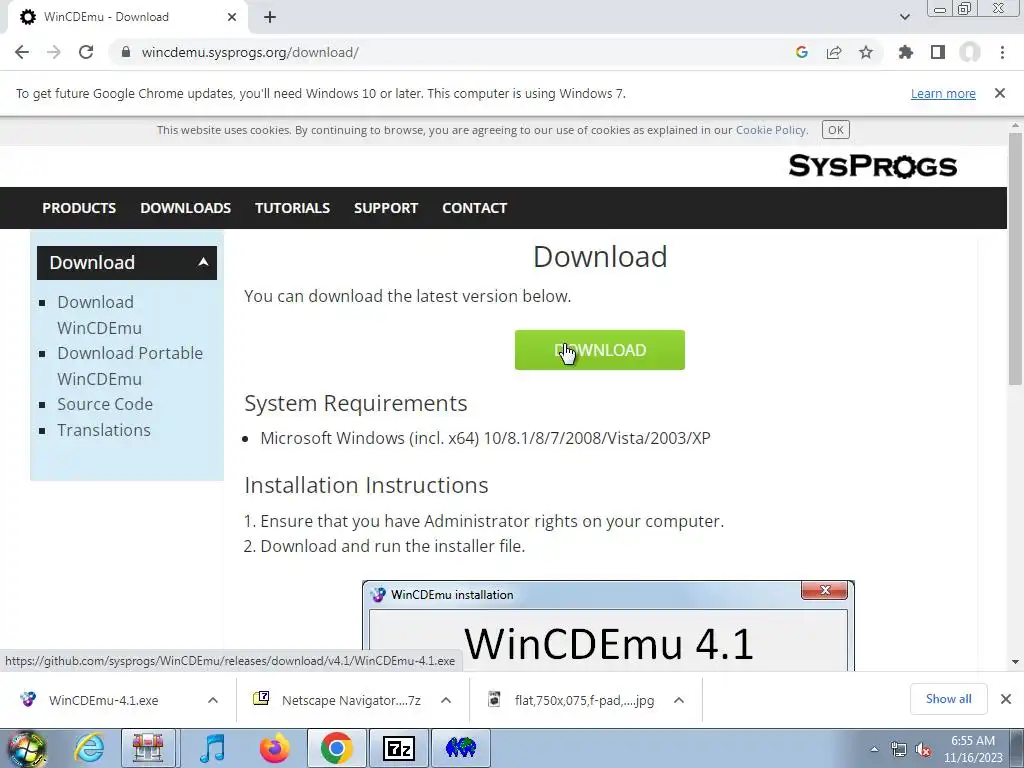This screenshot has width=1024, height=768.
Task: Expand options for the jpg download
Action: coord(679,701)
